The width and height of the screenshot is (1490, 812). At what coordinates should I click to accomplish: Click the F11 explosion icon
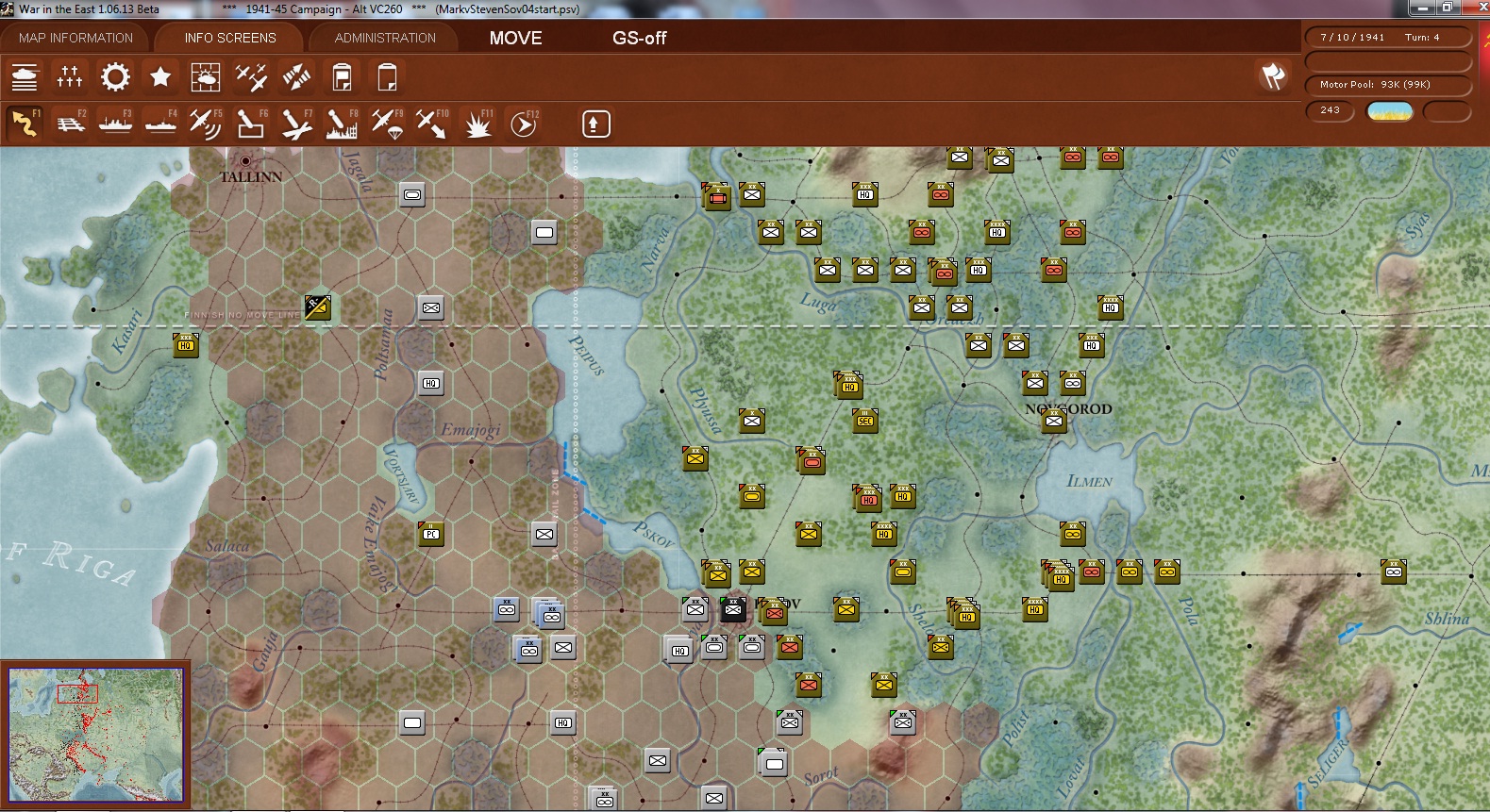(477, 124)
